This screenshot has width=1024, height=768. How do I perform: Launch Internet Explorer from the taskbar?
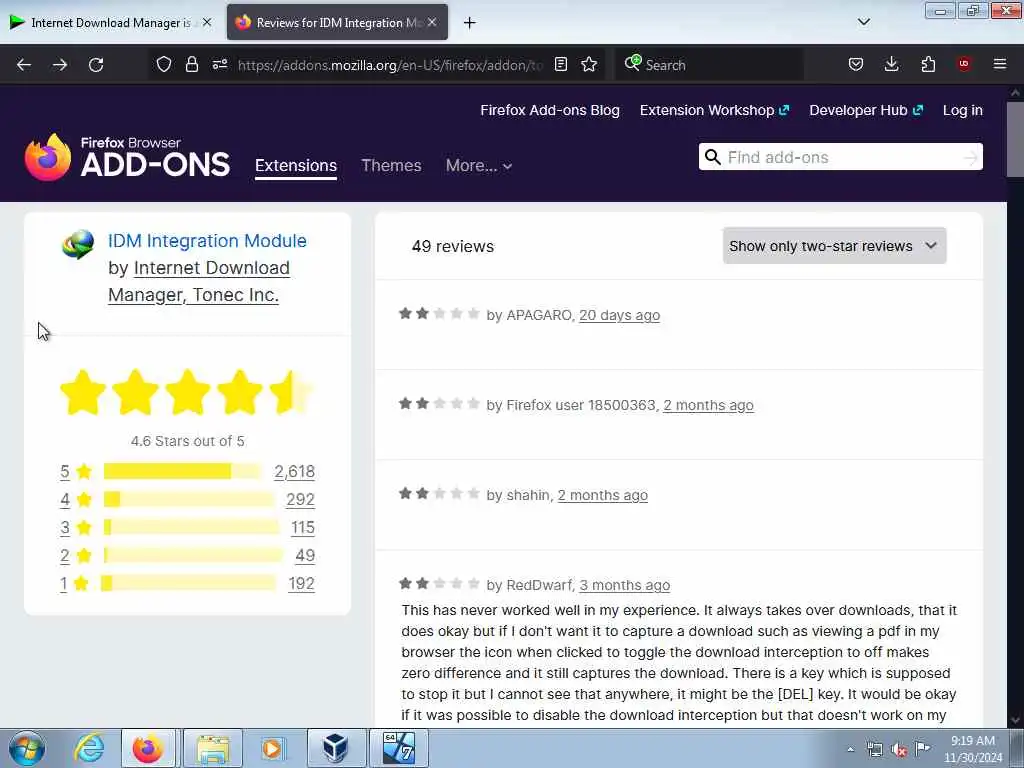tap(89, 748)
